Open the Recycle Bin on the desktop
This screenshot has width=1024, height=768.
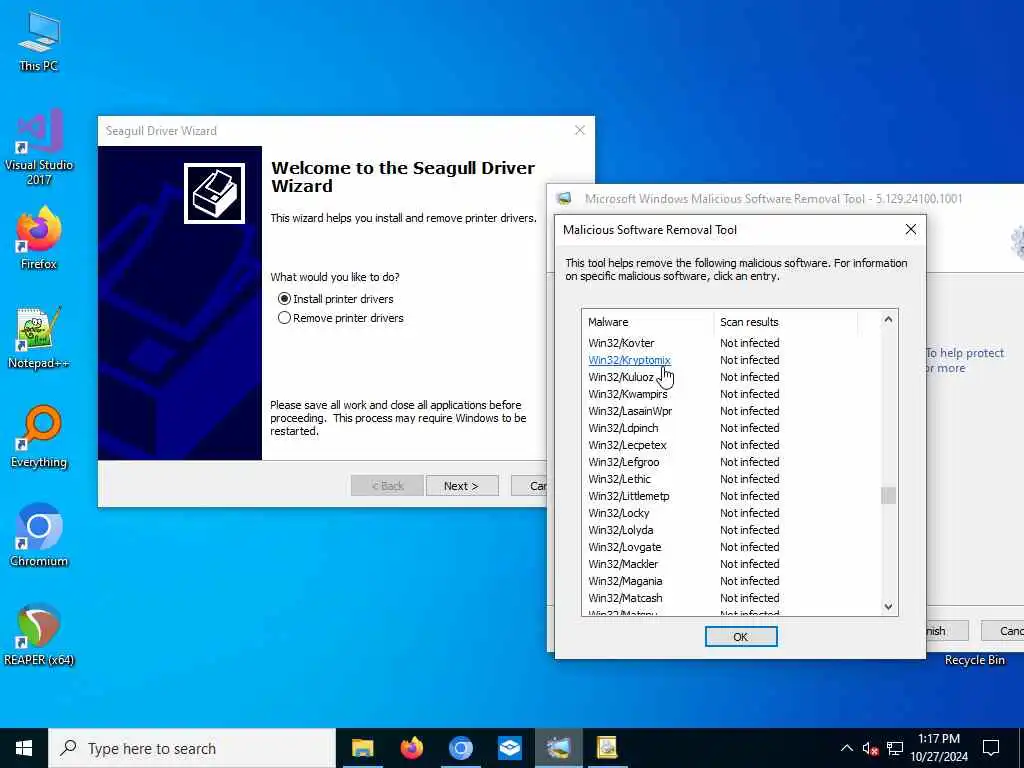tap(974, 660)
